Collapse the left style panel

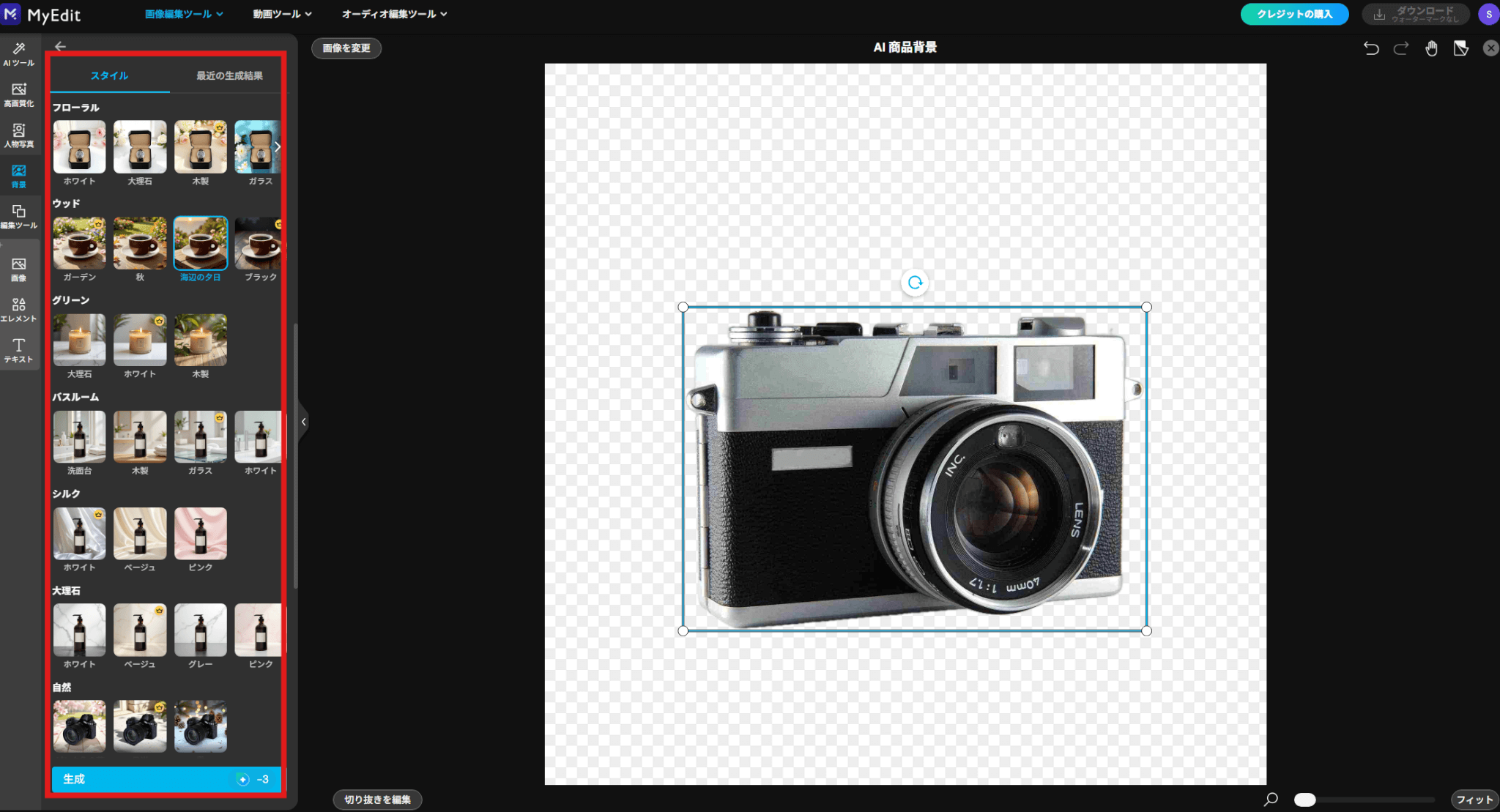[x=303, y=422]
